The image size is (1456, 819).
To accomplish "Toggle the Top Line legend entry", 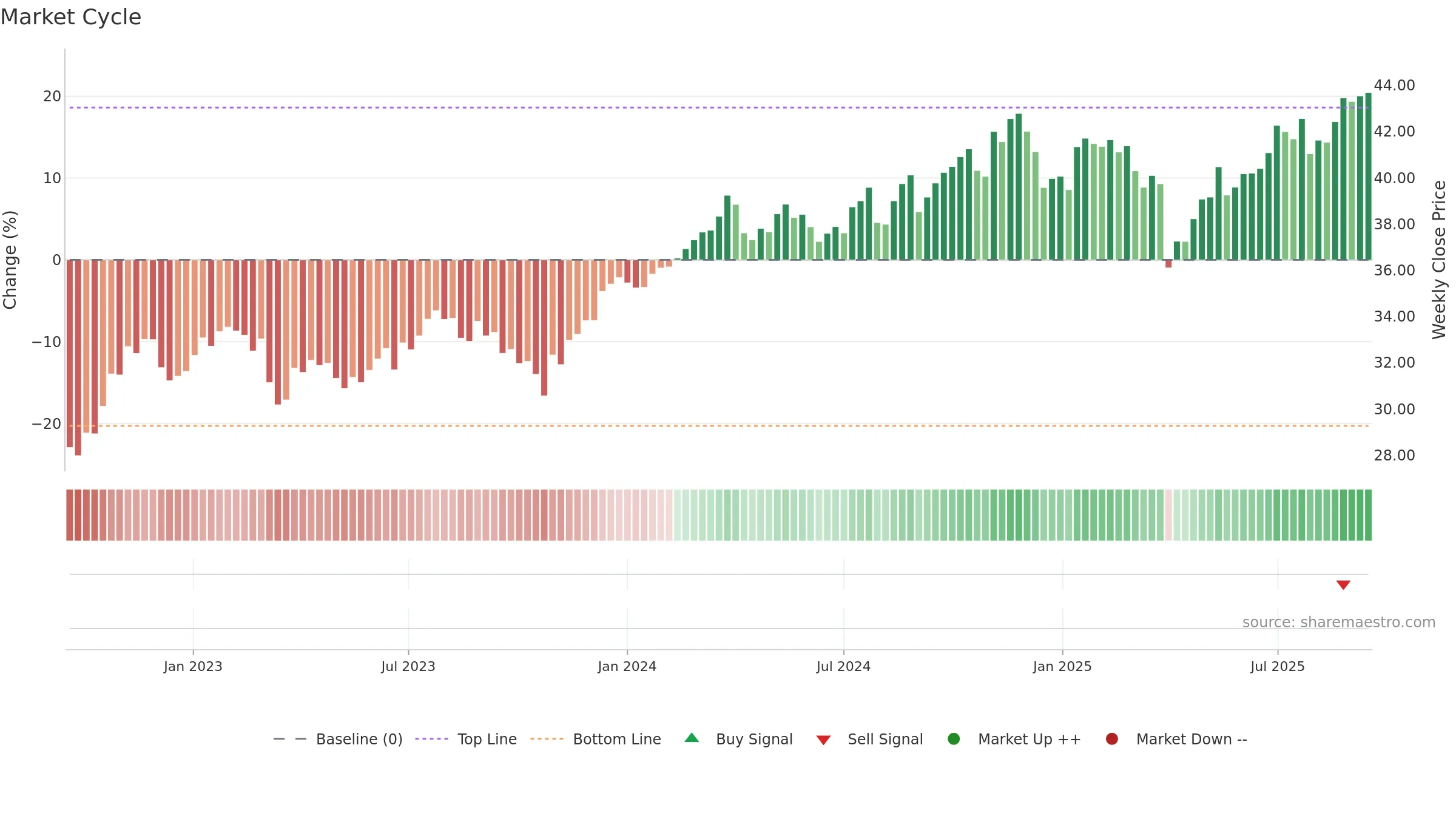I will 466,739.
